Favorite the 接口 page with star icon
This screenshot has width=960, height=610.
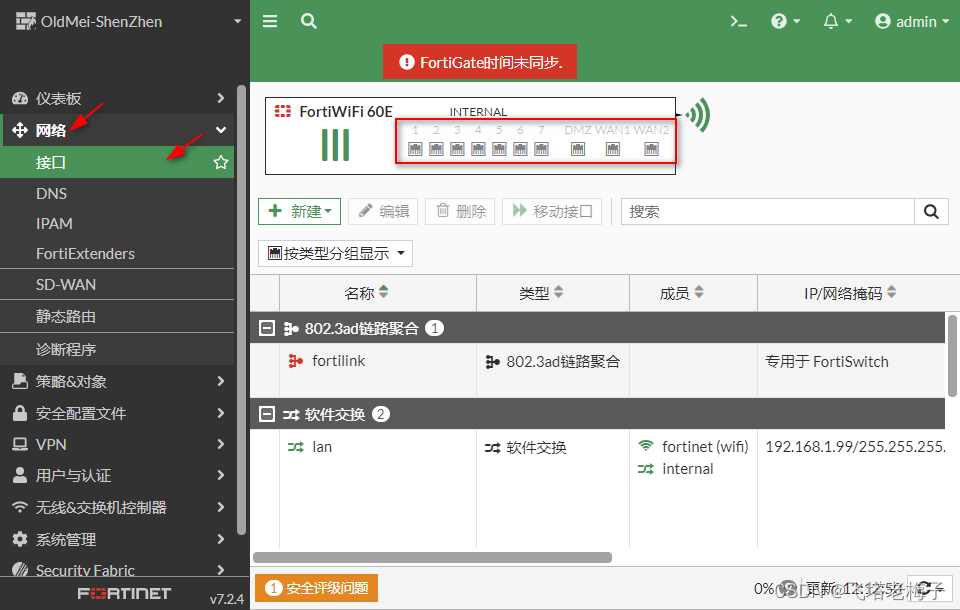(x=220, y=162)
